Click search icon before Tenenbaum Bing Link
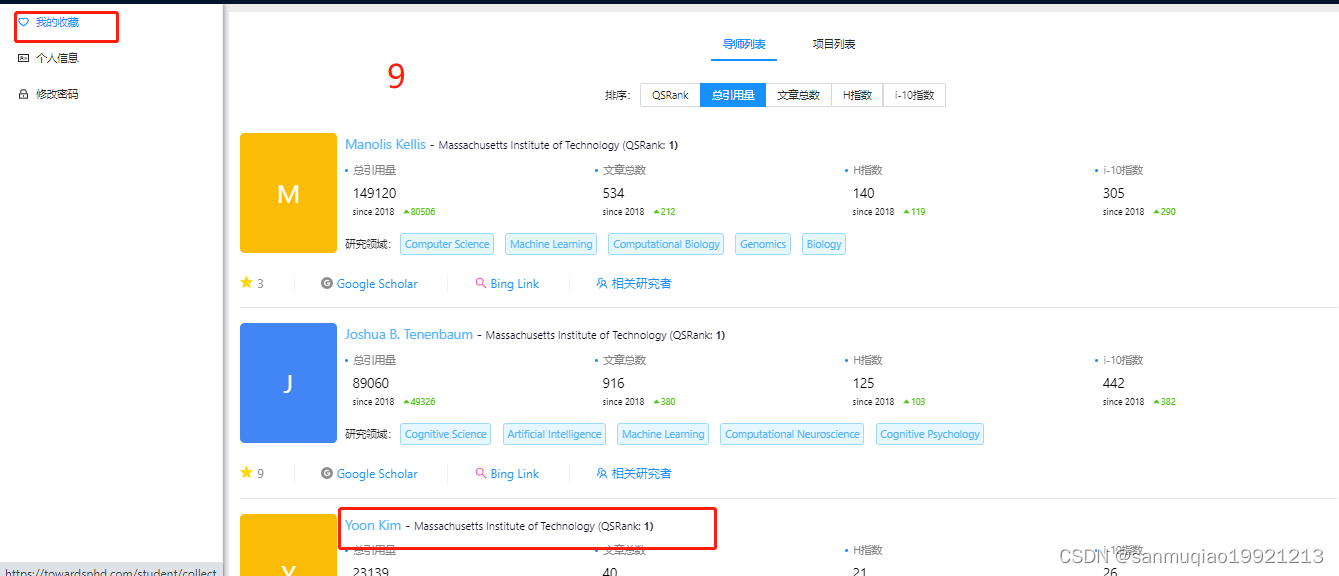Viewport: 1339px width, 576px height. coord(481,473)
